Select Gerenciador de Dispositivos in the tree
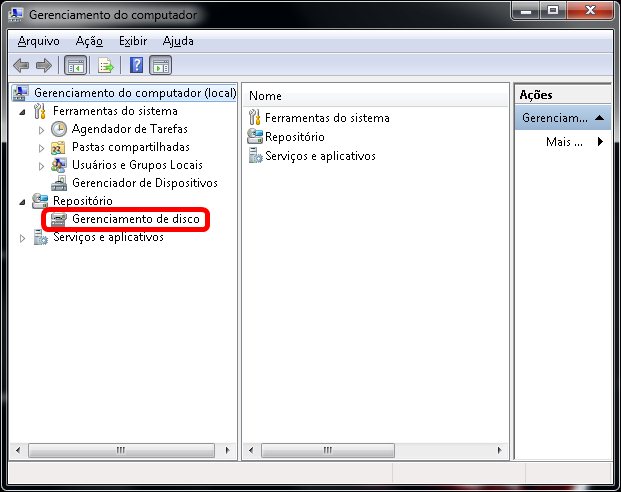 (x=145, y=183)
